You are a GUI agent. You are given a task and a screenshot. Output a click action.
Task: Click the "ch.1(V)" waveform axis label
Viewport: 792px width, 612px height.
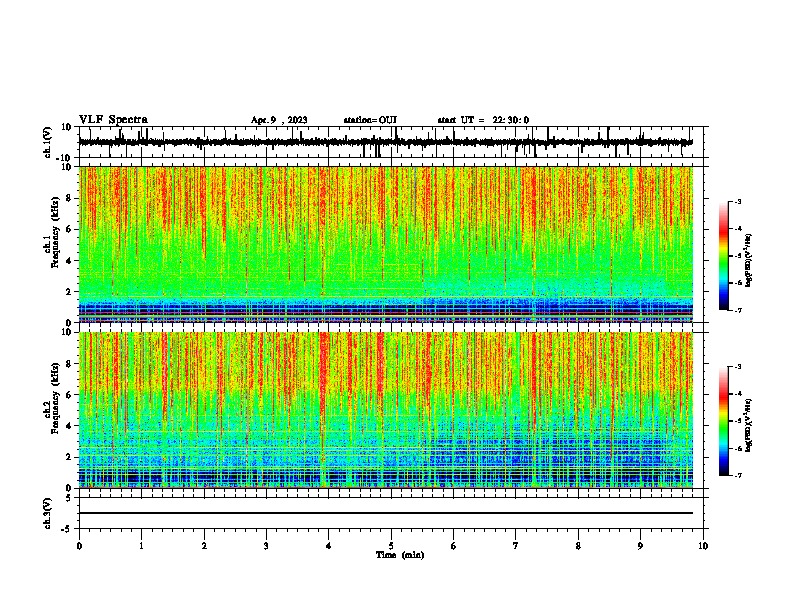pos(48,142)
